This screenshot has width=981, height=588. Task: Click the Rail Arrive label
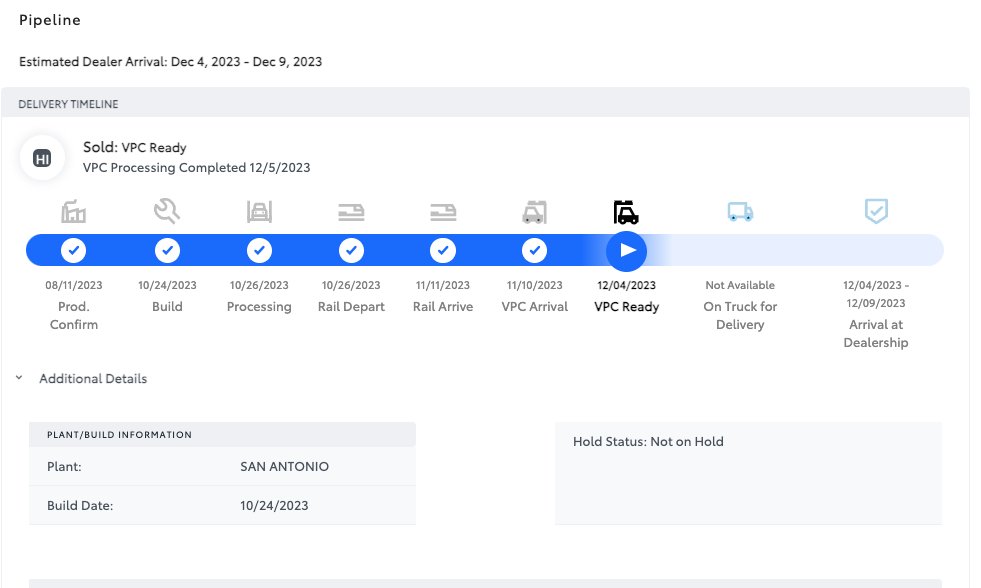443,307
